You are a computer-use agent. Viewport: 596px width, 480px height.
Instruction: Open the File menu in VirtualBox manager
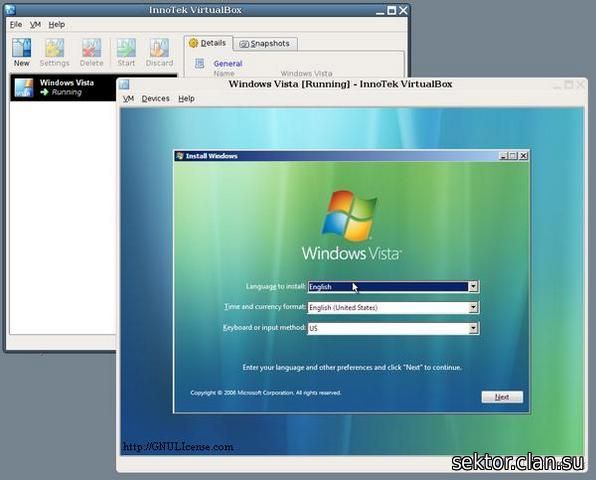point(16,25)
